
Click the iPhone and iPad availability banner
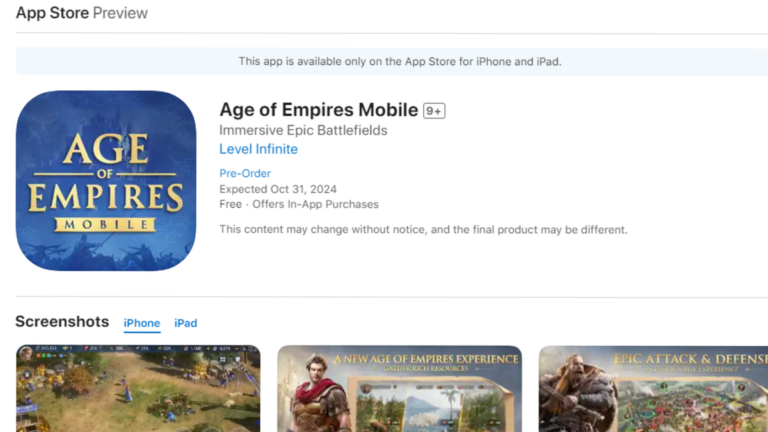(x=399, y=61)
